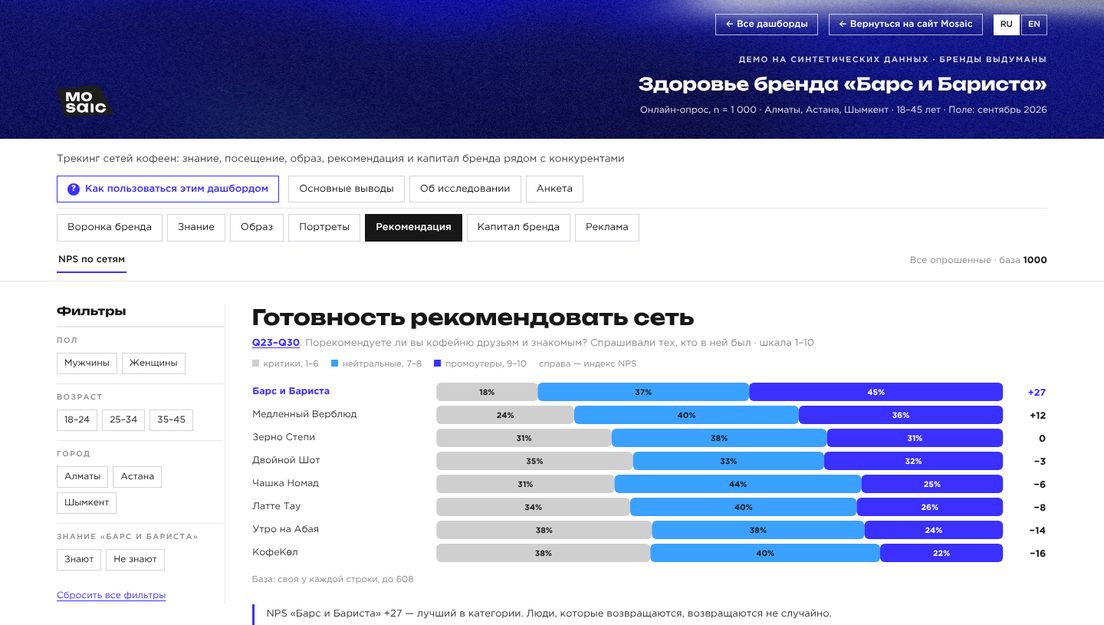1104x625 pixels.
Task: Click the 44% neutral bar for Чашка Номад
Action: tap(738, 484)
